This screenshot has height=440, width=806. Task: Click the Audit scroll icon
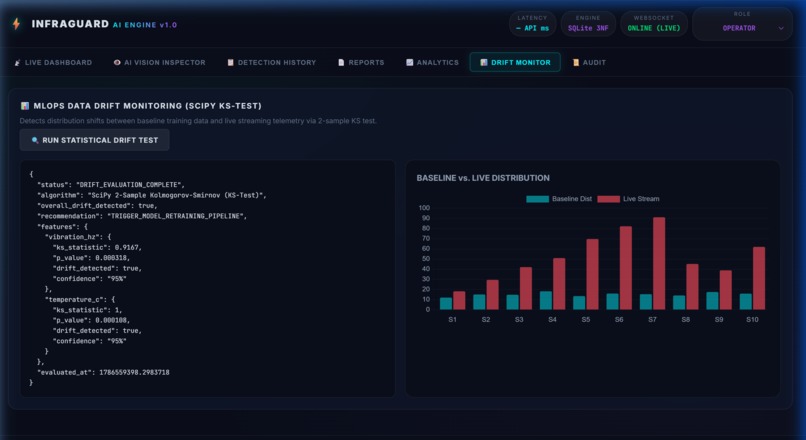click(576, 63)
